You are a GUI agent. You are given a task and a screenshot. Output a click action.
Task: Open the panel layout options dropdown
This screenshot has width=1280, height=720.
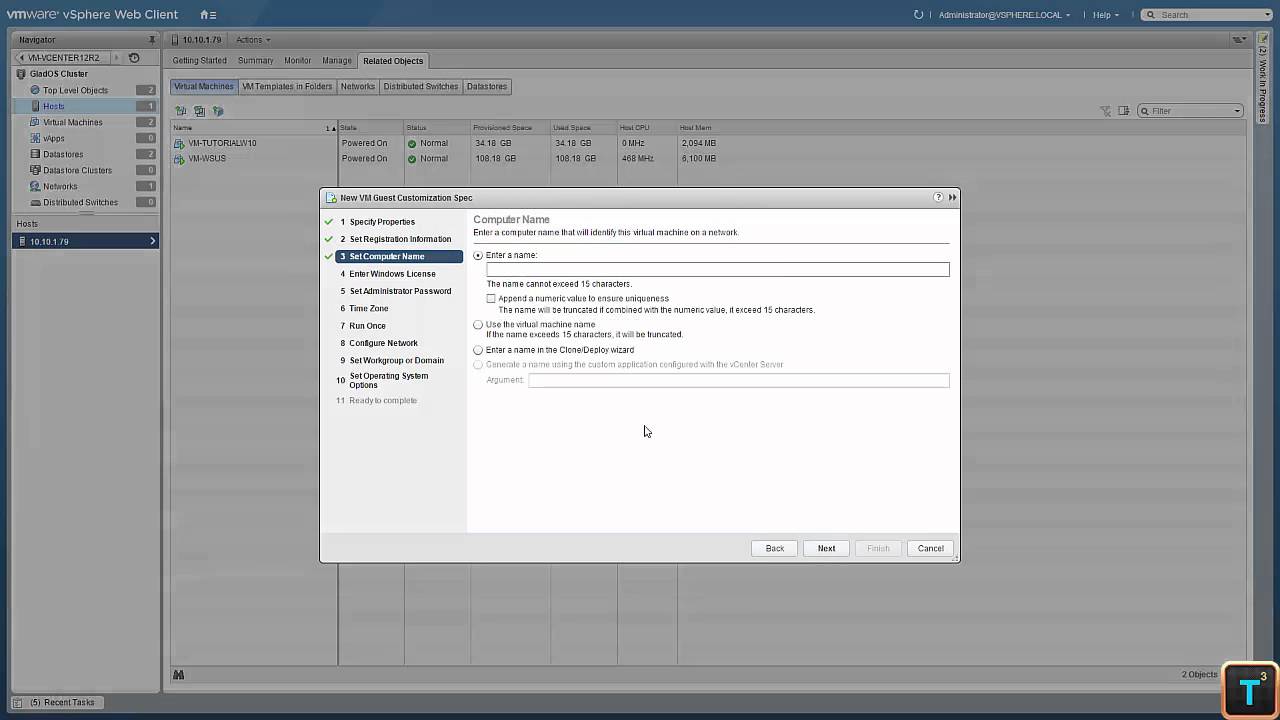(x=1240, y=40)
